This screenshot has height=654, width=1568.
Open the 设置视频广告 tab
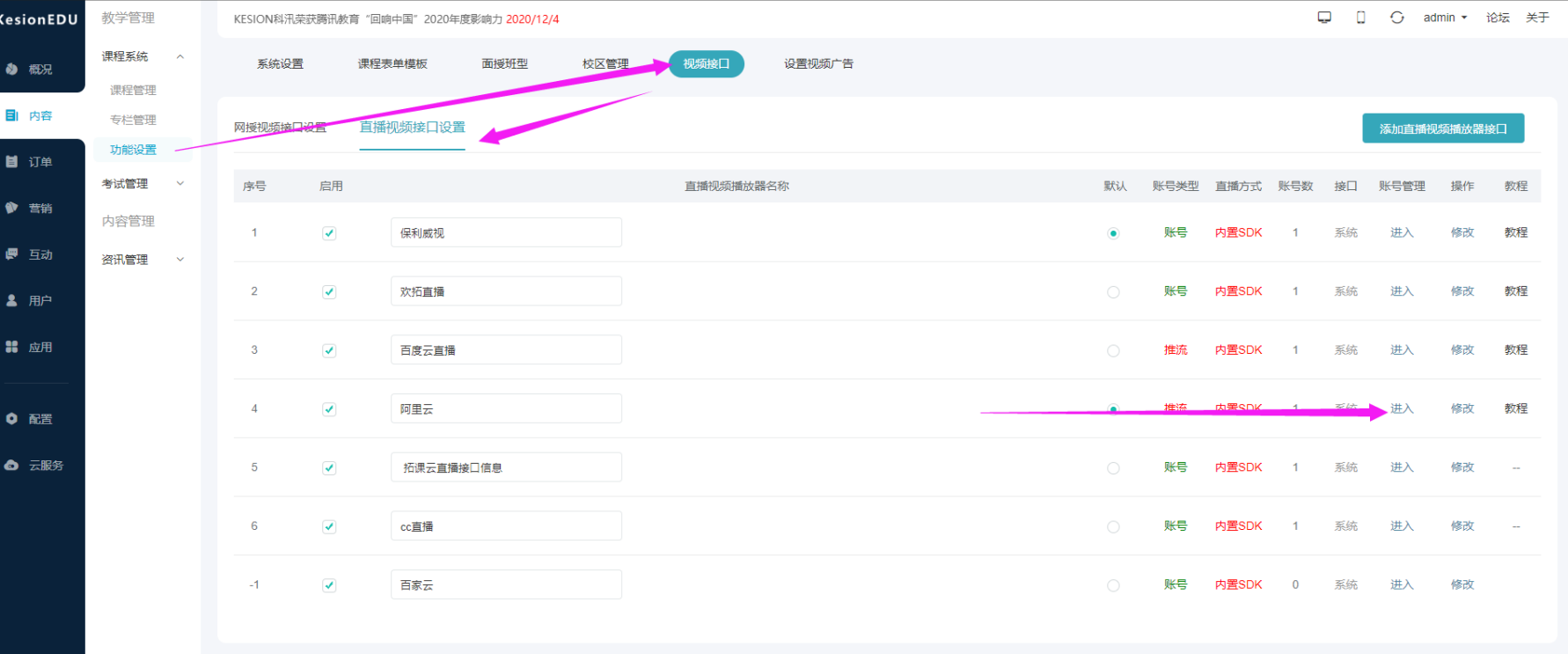coord(818,63)
